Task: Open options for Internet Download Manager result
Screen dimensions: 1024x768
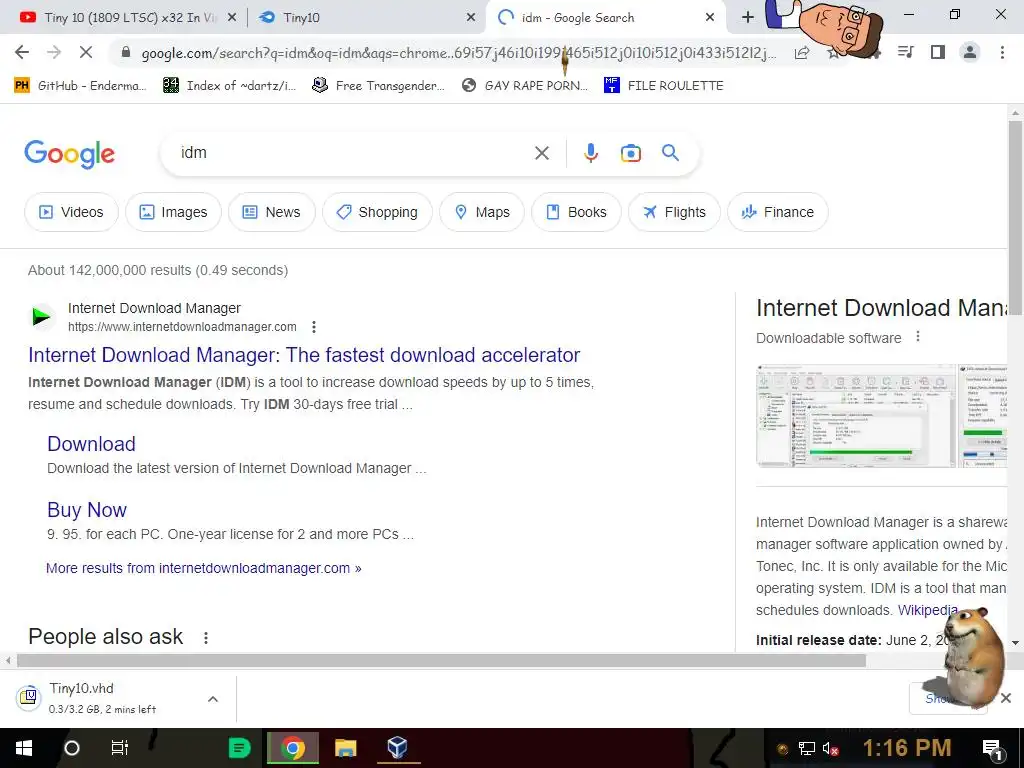Action: [x=314, y=327]
